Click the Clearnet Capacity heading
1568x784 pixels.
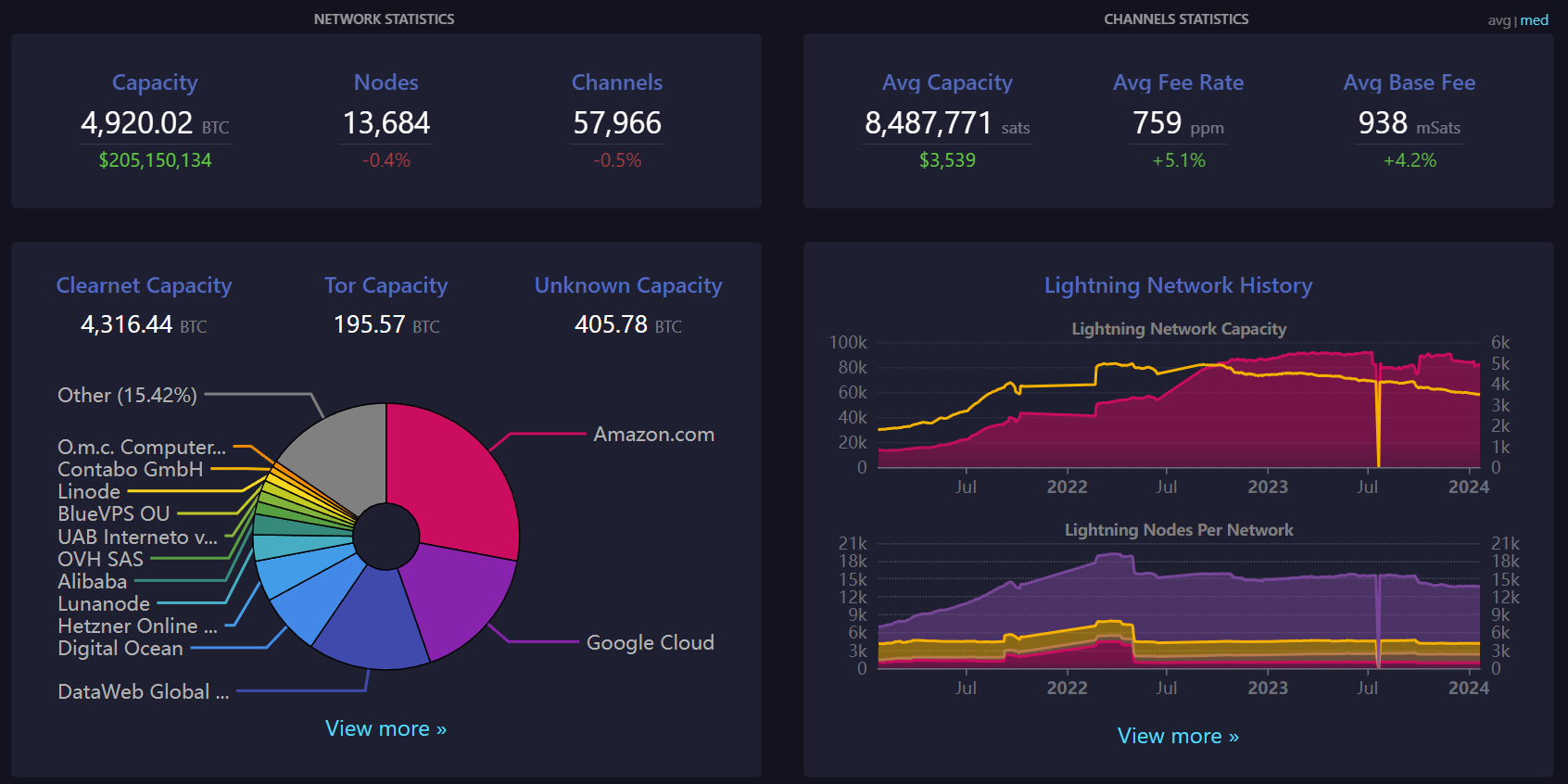point(144,285)
